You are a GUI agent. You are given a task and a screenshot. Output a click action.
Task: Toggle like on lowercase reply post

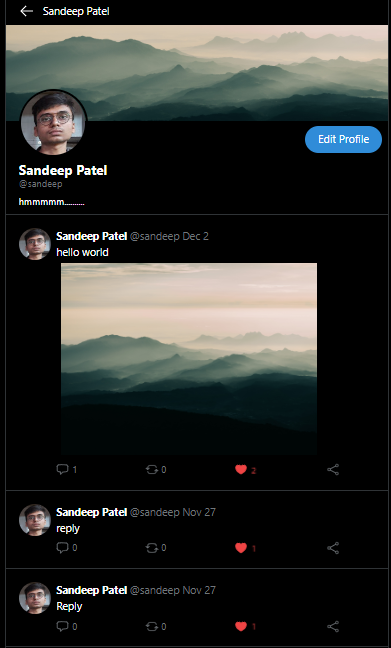[241, 548]
